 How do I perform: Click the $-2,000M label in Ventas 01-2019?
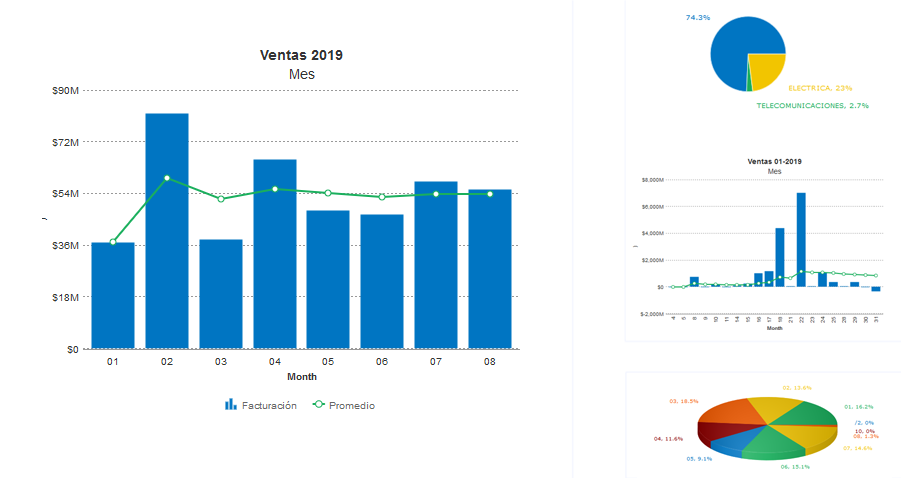652,314
